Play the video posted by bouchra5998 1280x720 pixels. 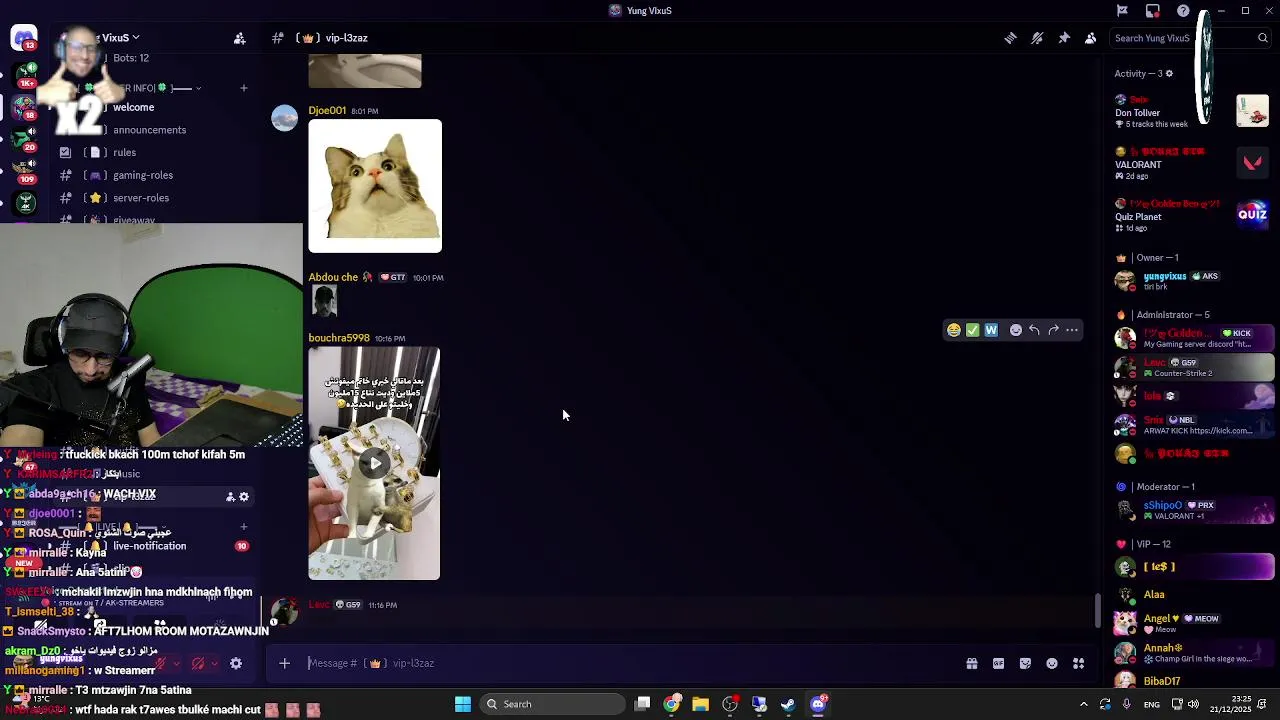374,463
